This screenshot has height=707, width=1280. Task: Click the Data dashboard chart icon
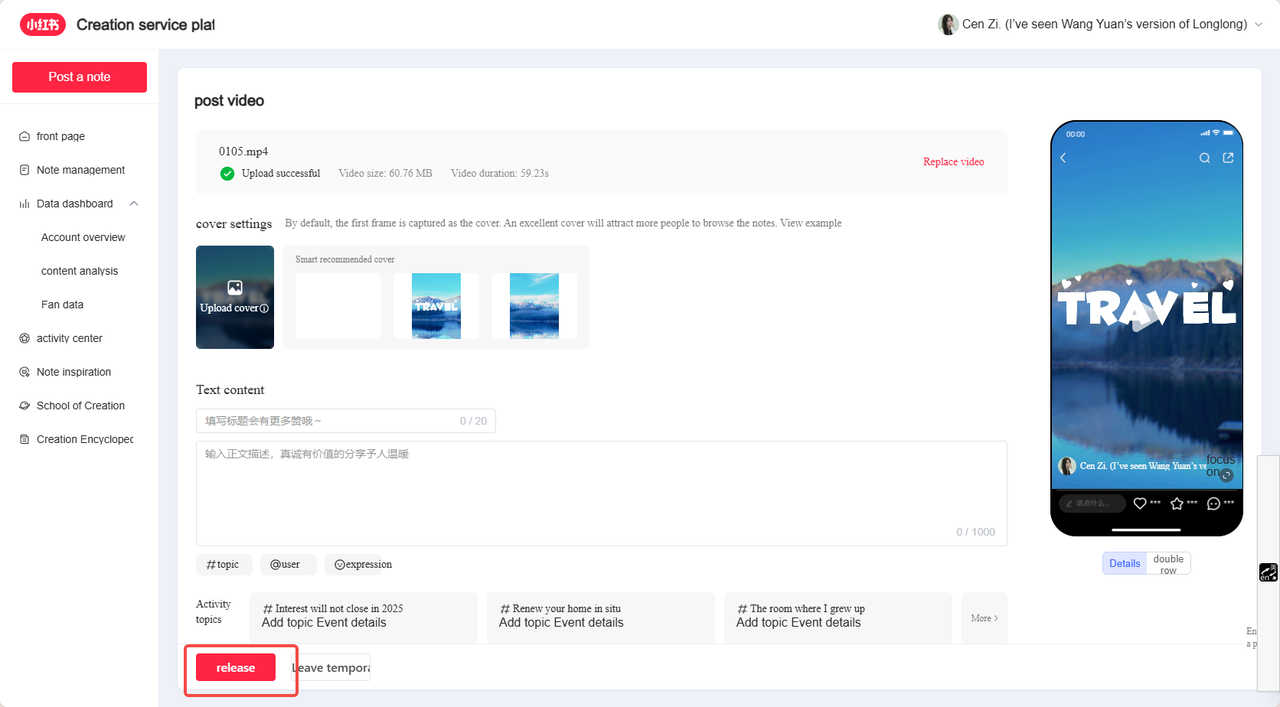pyautogui.click(x=24, y=204)
